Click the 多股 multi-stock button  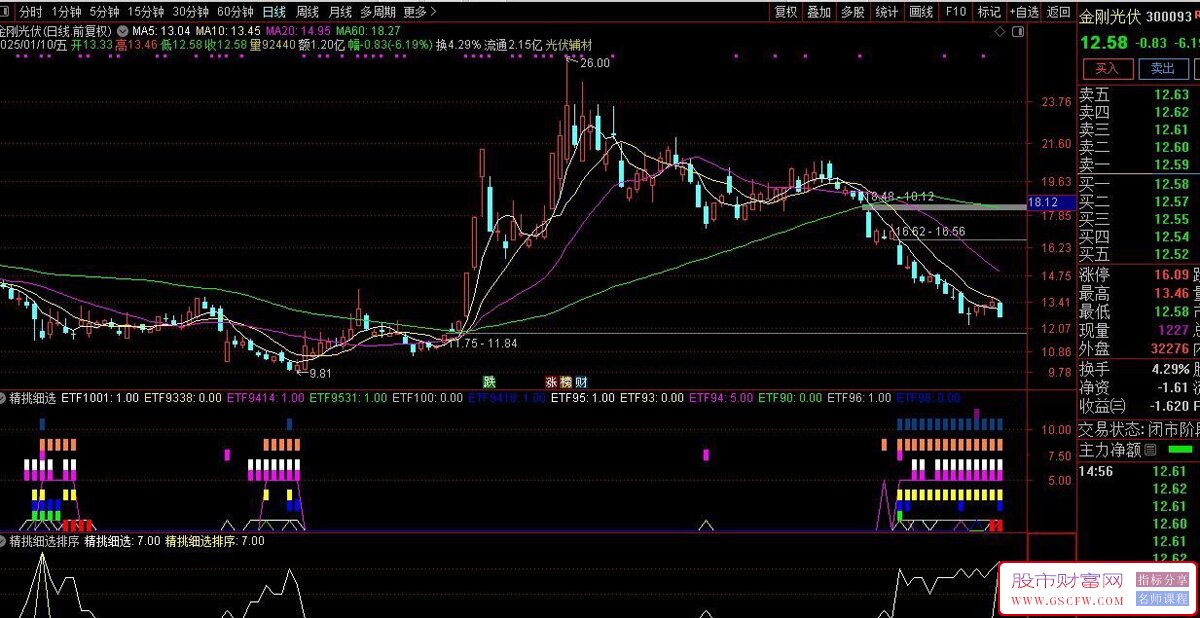[852, 12]
